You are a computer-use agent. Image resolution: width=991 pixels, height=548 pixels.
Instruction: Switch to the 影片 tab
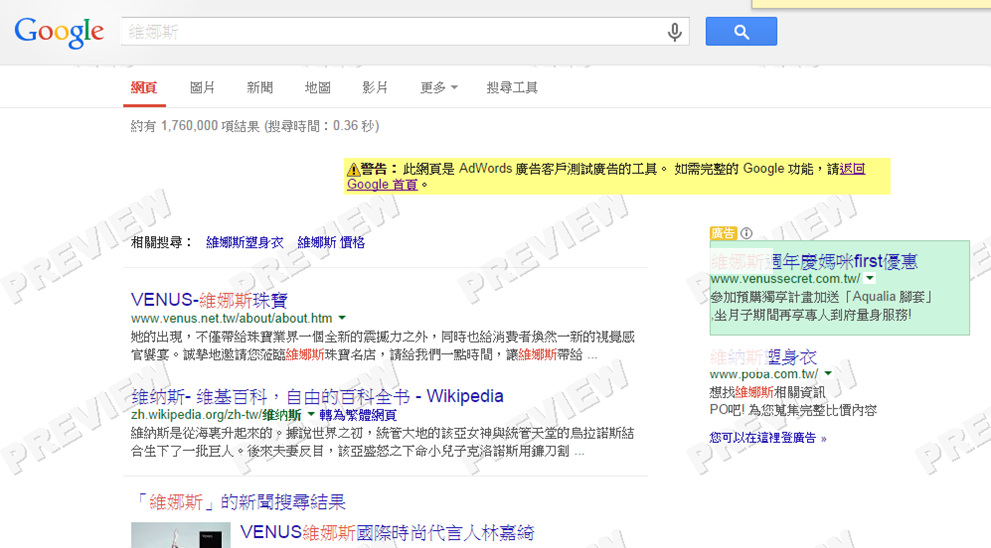[375, 88]
